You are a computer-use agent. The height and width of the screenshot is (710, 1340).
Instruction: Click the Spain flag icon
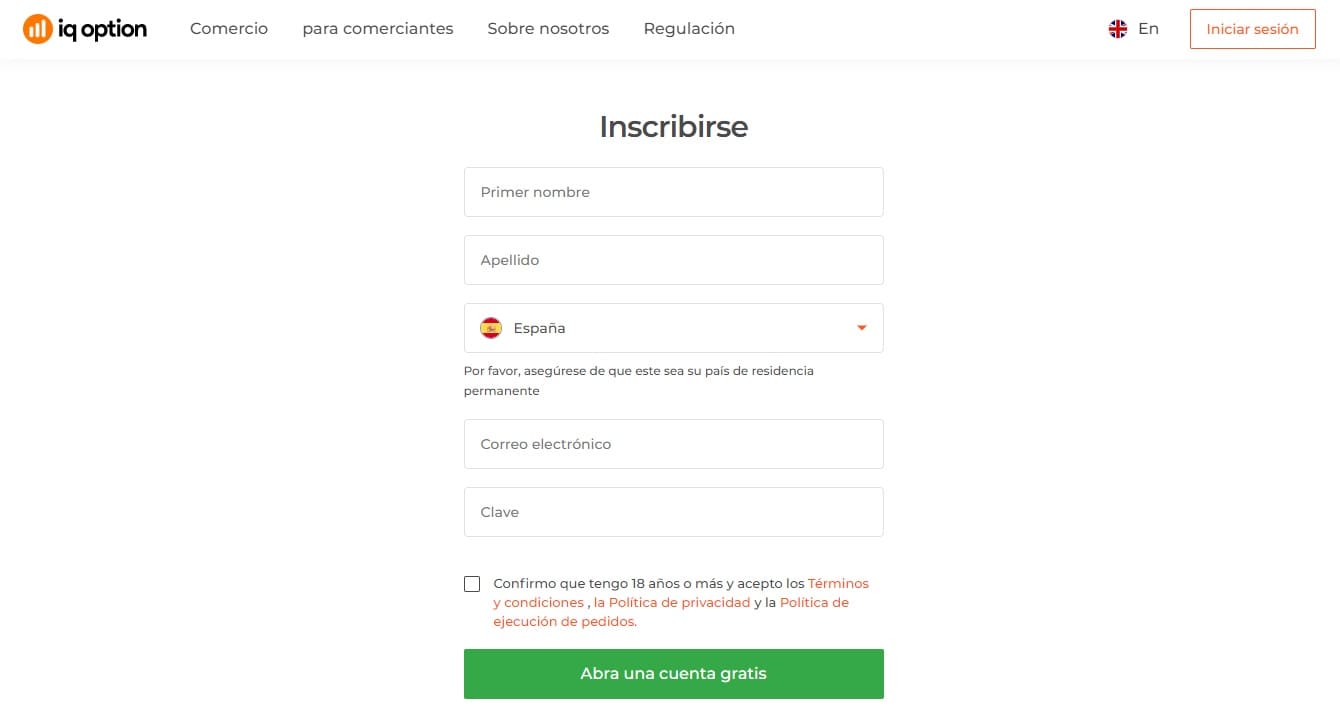pos(491,328)
